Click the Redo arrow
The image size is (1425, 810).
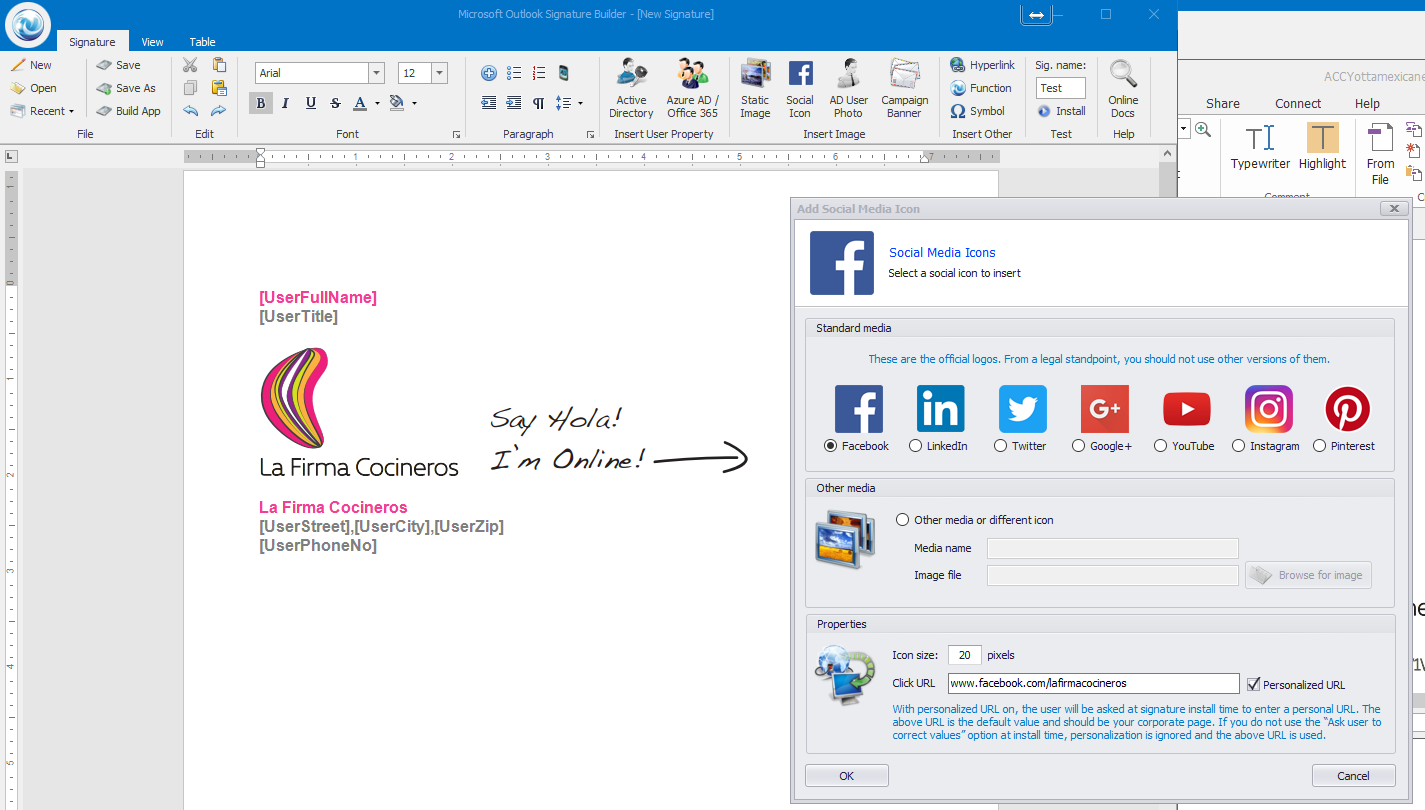click(x=218, y=111)
